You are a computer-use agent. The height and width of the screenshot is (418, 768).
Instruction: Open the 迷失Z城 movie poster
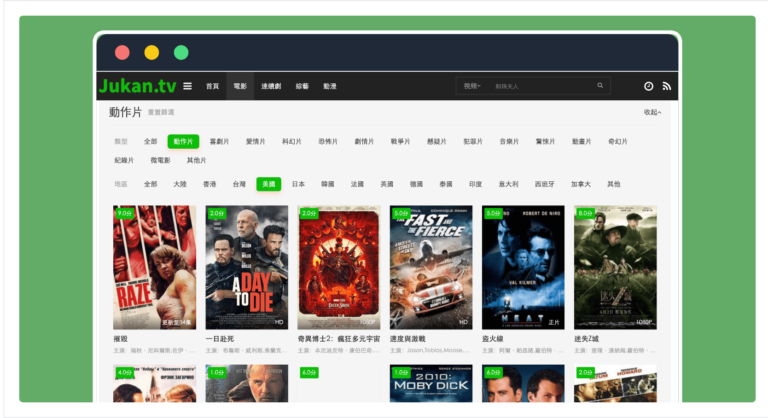(x=616, y=267)
